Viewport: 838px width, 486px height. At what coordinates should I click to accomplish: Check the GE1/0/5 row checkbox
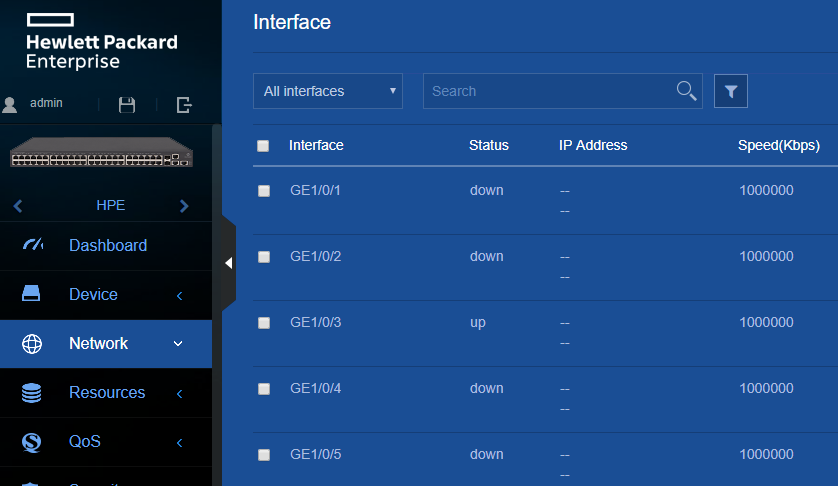click(x=264, y=455)
